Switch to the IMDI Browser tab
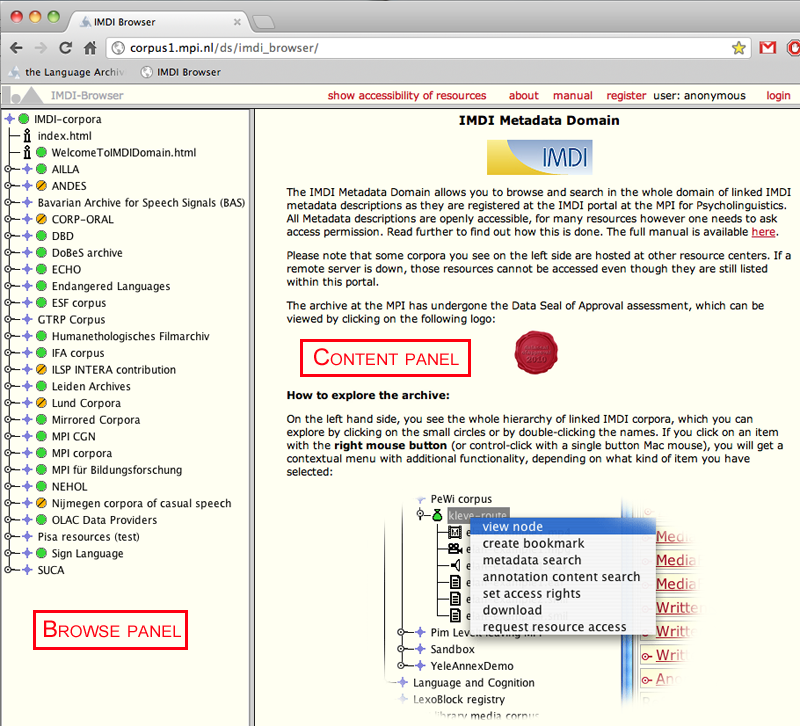800x726 pixels. click(158, 22)
